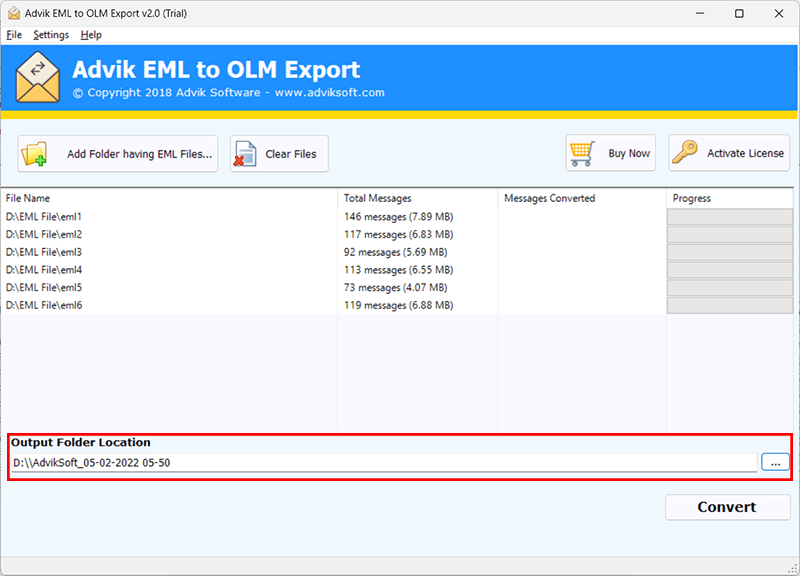Browse output folder with the ellipsis button

tap(776, 463)
